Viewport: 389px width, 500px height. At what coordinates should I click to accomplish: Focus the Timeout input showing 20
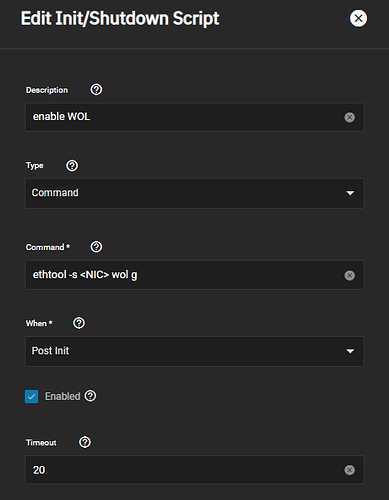195,470
